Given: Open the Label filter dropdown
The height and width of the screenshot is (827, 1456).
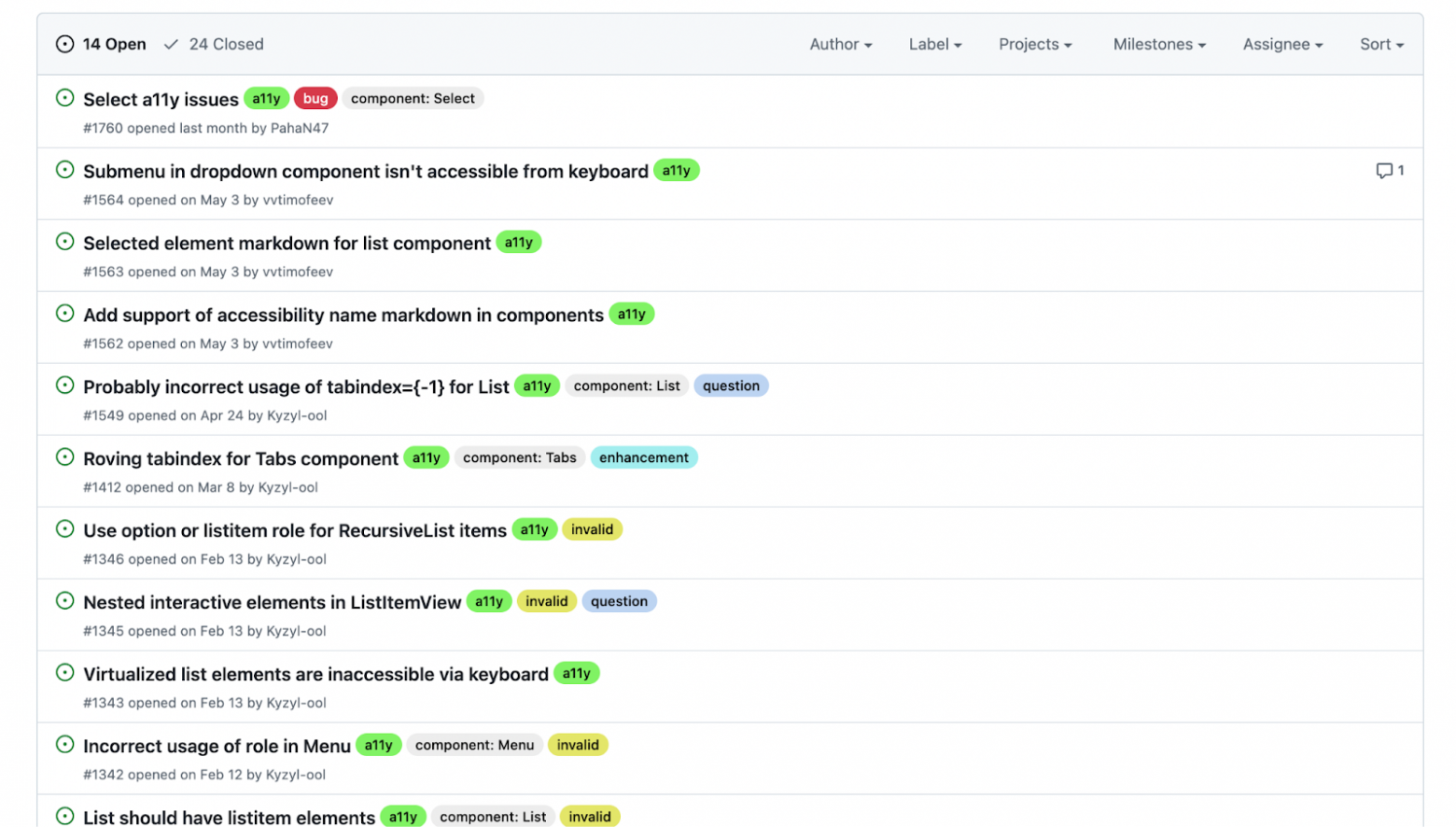Looking at the screenshot, I should [x=934, y=44].
